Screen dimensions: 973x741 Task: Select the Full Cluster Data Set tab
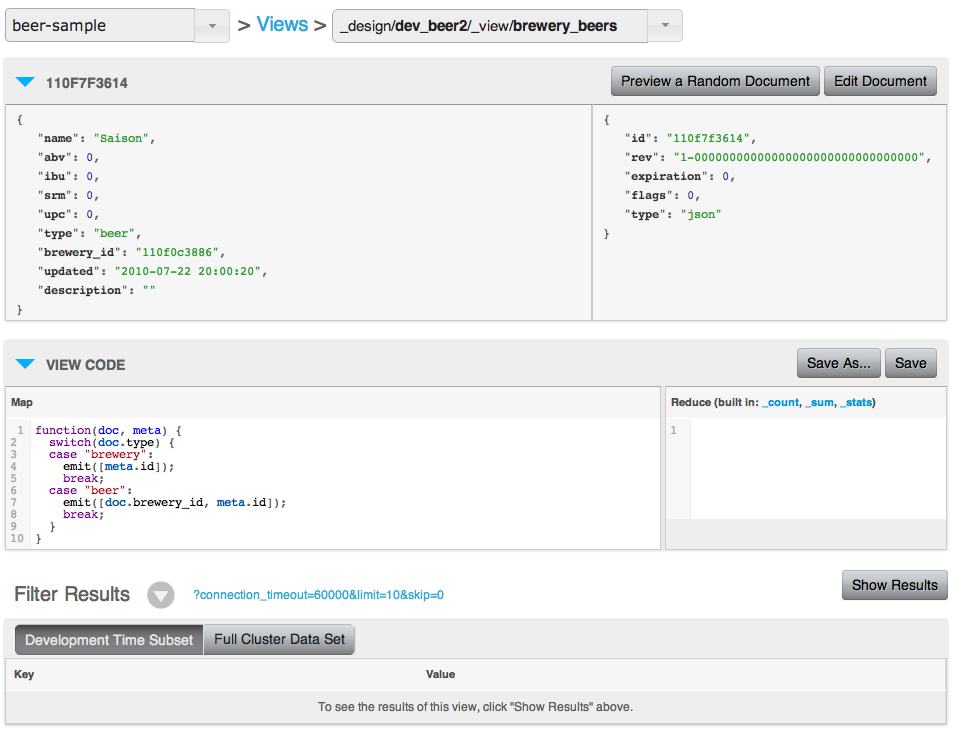pyautogui.click(x=279, y=640)
